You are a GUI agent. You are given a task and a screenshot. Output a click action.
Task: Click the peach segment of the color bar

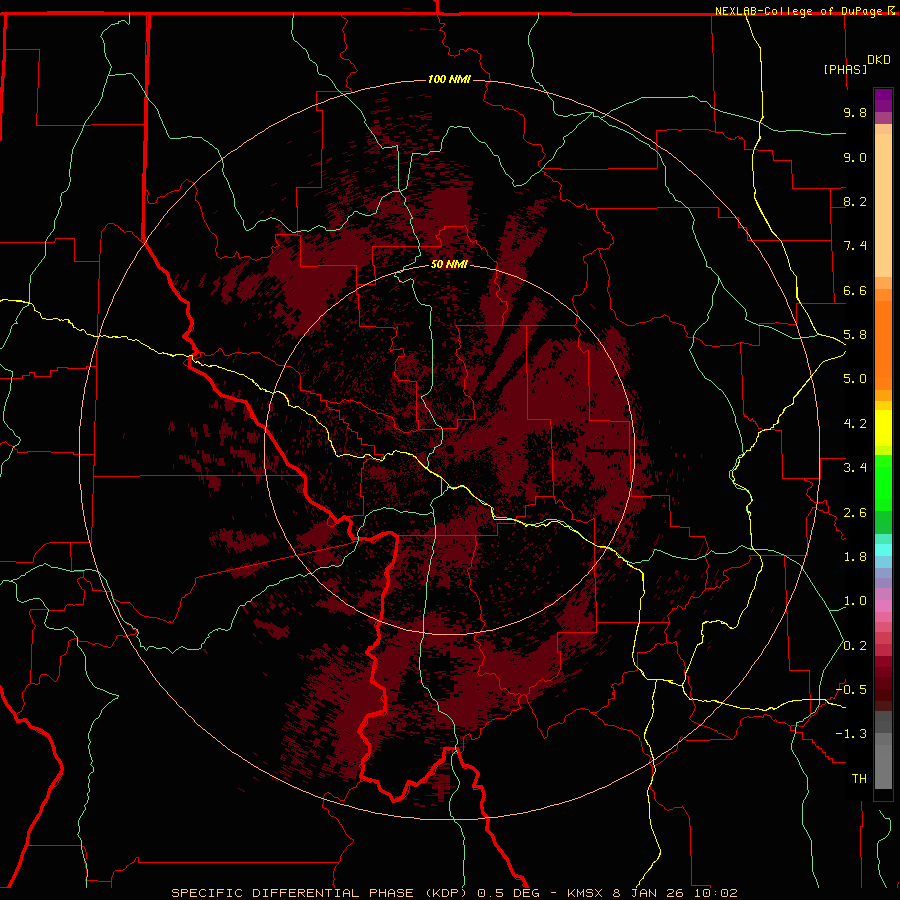883,205
